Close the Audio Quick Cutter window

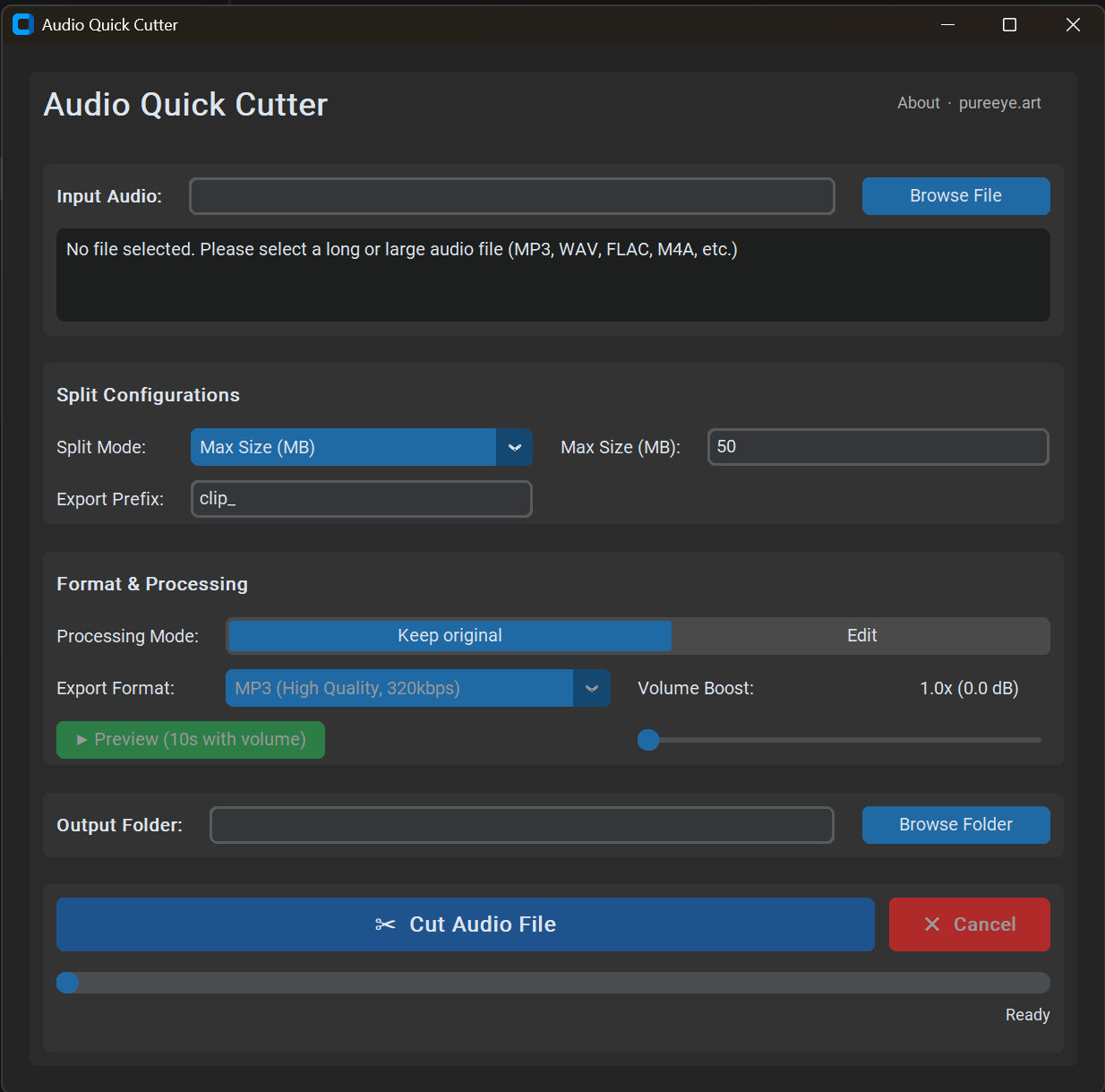coord(1073,24)
